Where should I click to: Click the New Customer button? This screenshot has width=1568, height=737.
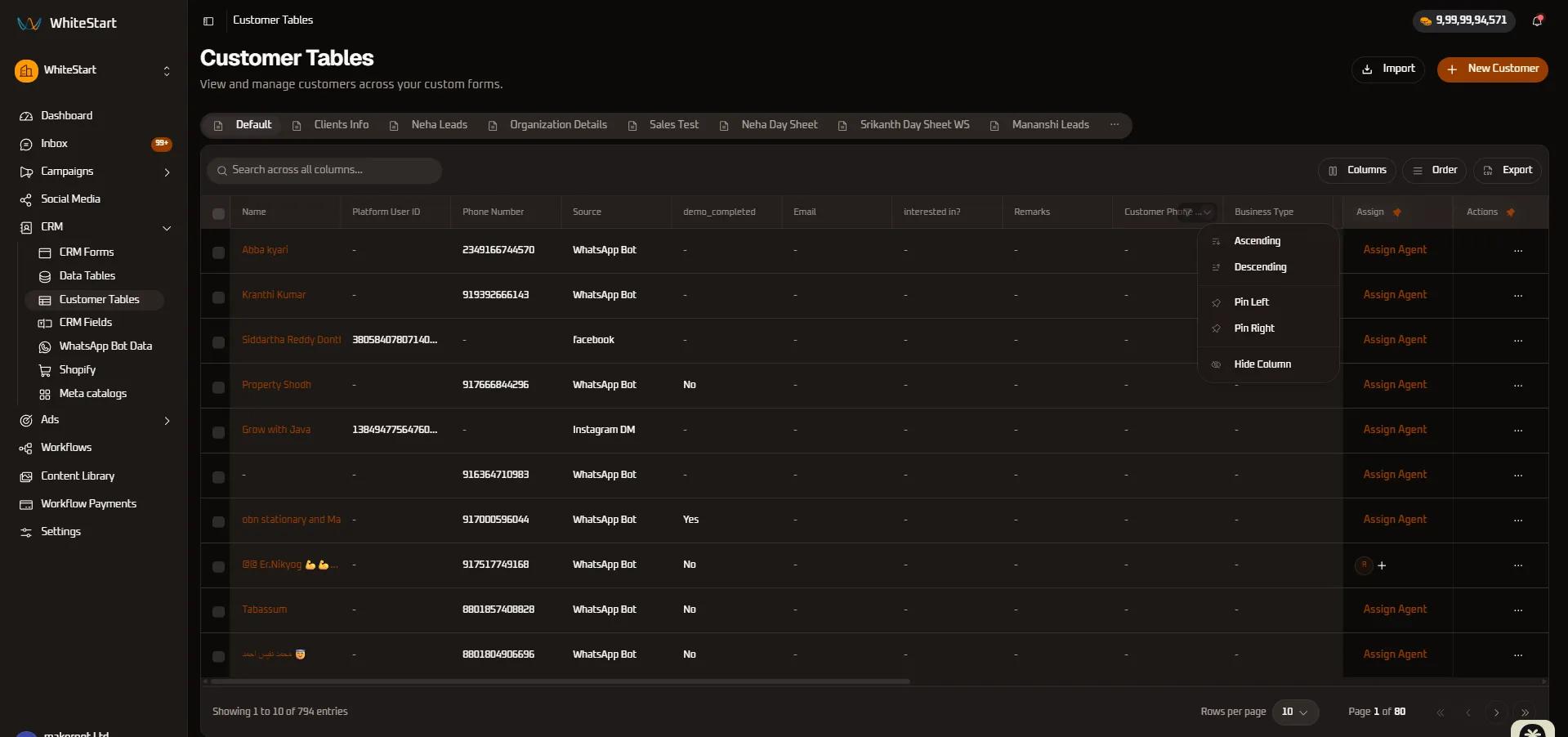tap(1492, 69)
